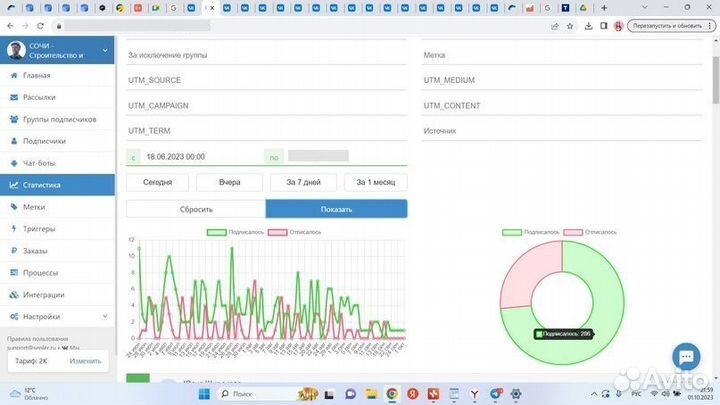The width and height of the screenshot is (720, 405).
Task: Click the Метки tag icon
Action: [x=14, y=207]
